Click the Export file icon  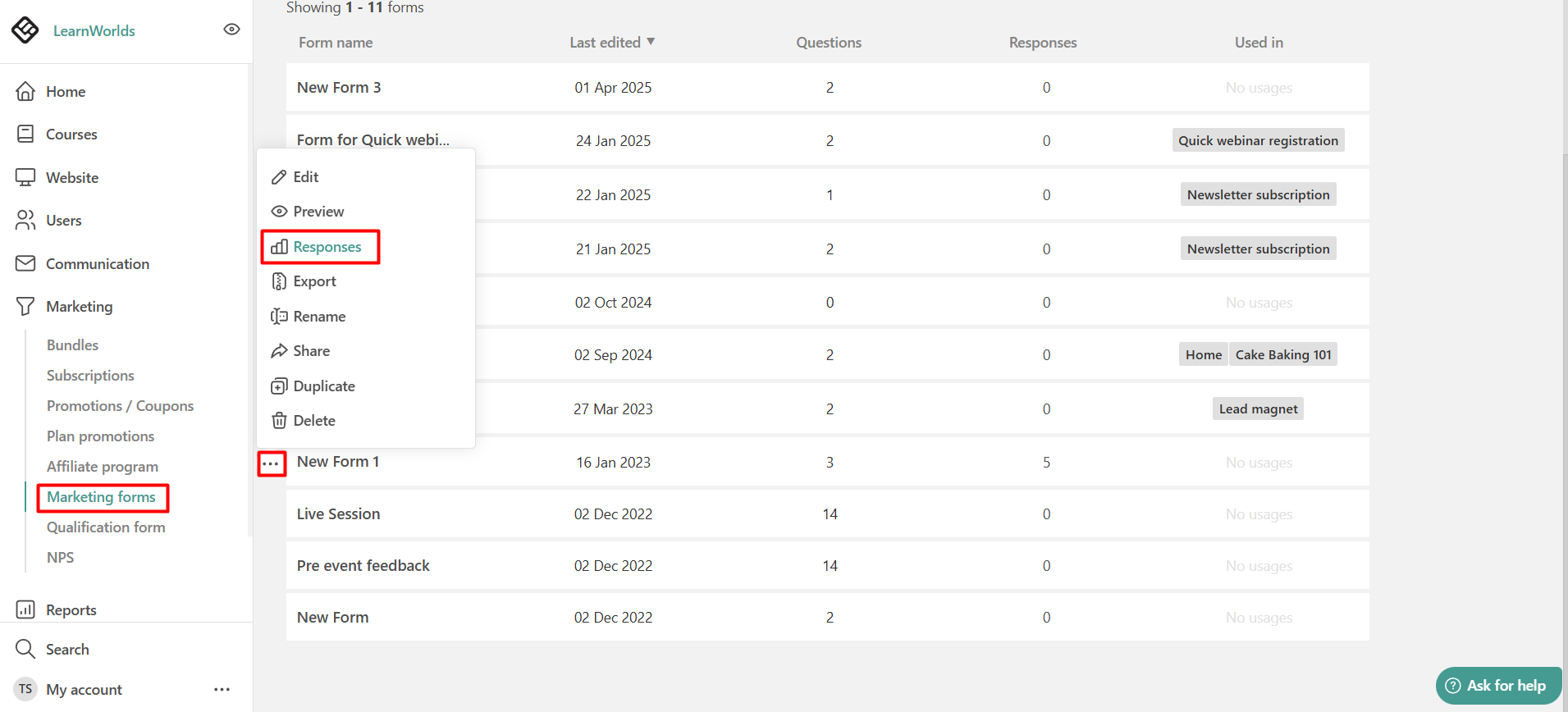pyautogui.click(x=279, y=281)
